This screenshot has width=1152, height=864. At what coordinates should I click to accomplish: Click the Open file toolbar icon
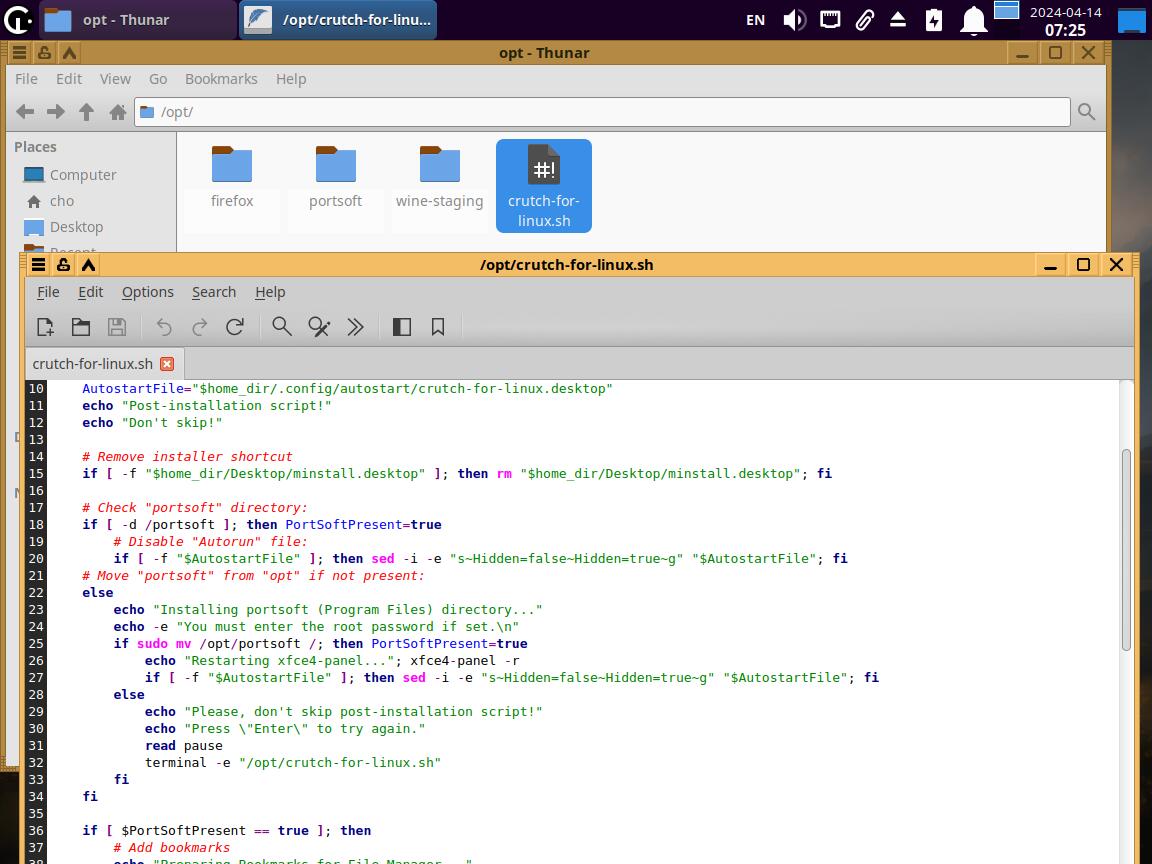tap(81, 327)
